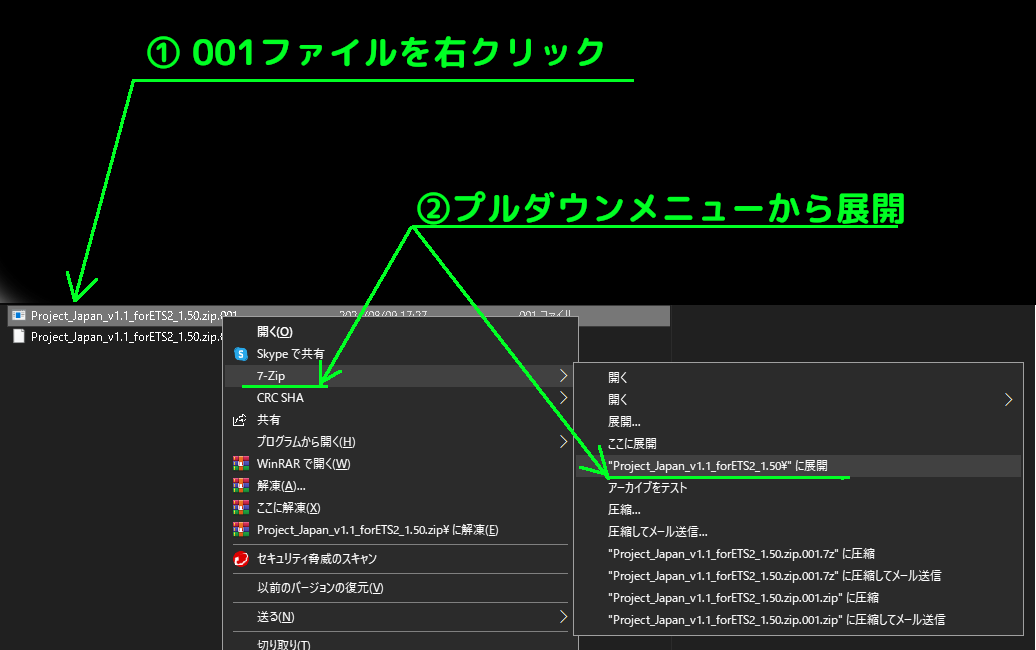
Task: Click 'ここに展開' to extract here
Action: click(x=631, y=443)
